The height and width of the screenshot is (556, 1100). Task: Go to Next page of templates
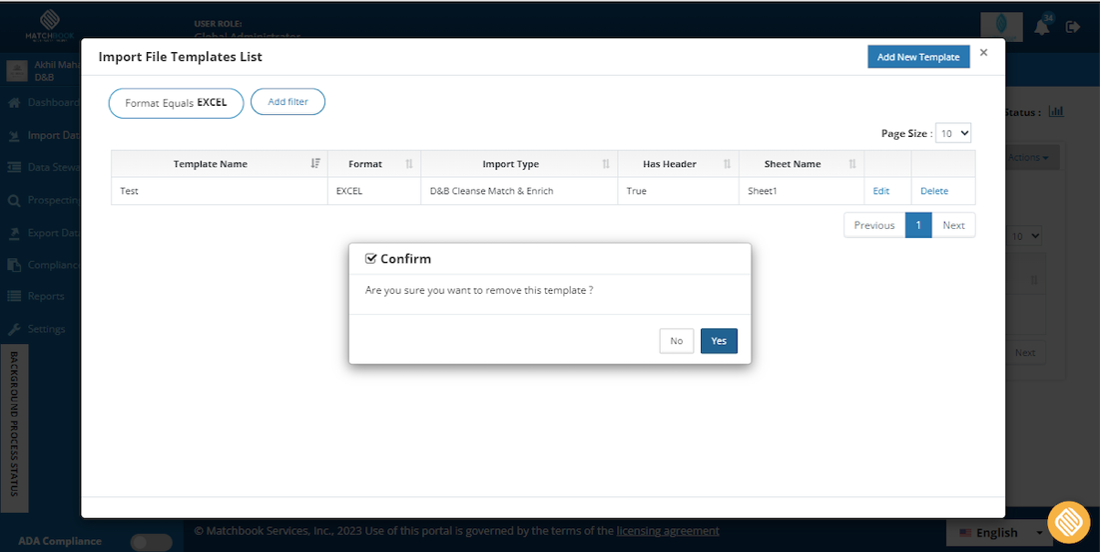tap(953, 225)
